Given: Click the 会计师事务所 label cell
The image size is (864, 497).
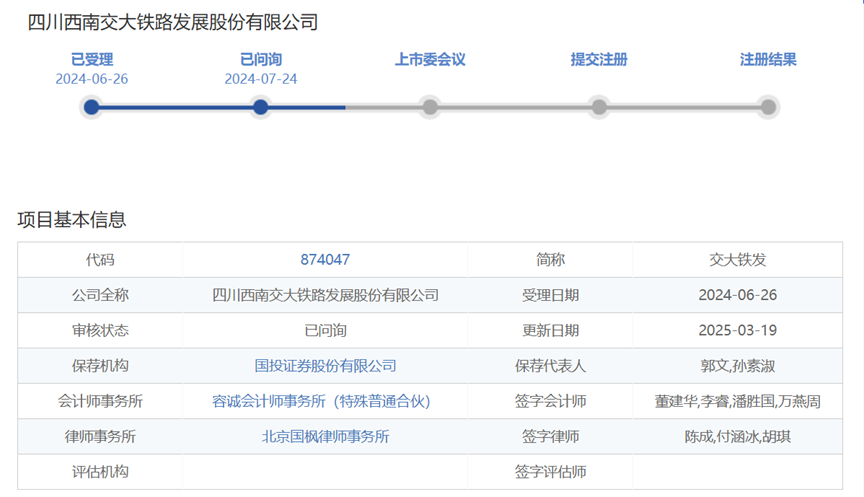Looking at the screenshot, I should point(100,401).
